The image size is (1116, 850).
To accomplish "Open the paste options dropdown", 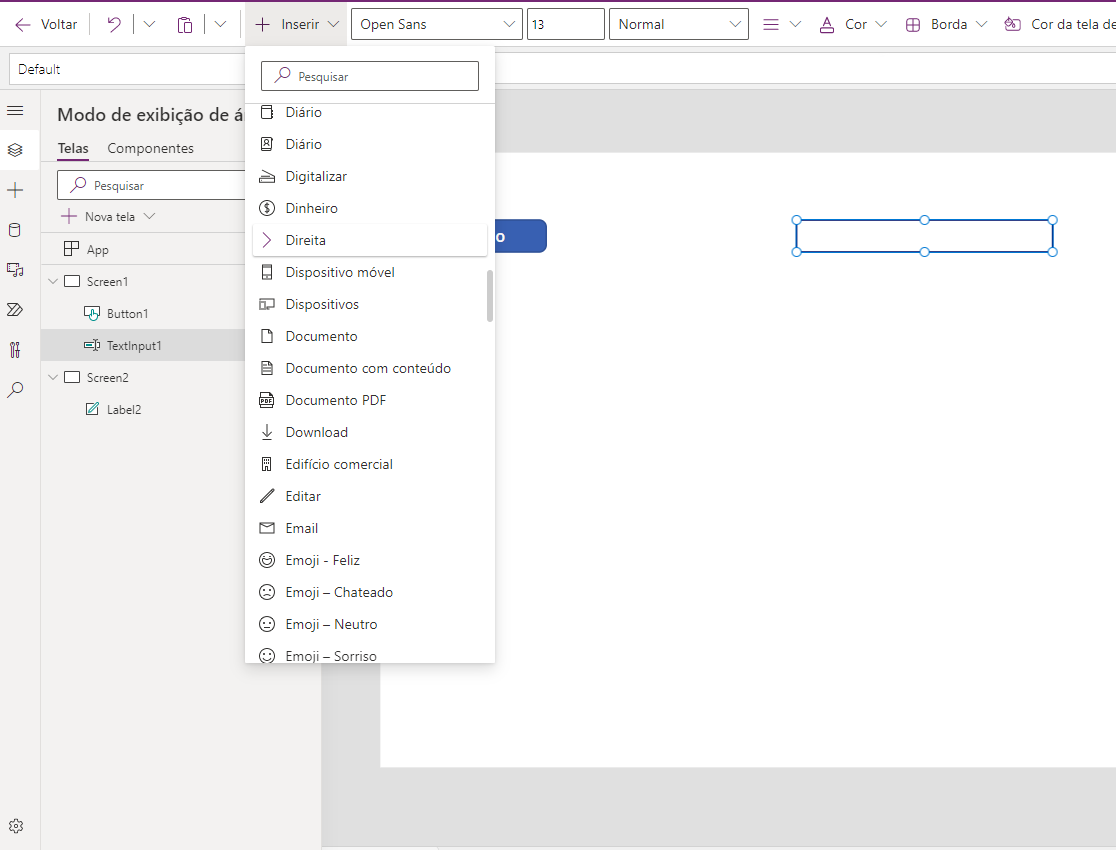I will (220, 24).
